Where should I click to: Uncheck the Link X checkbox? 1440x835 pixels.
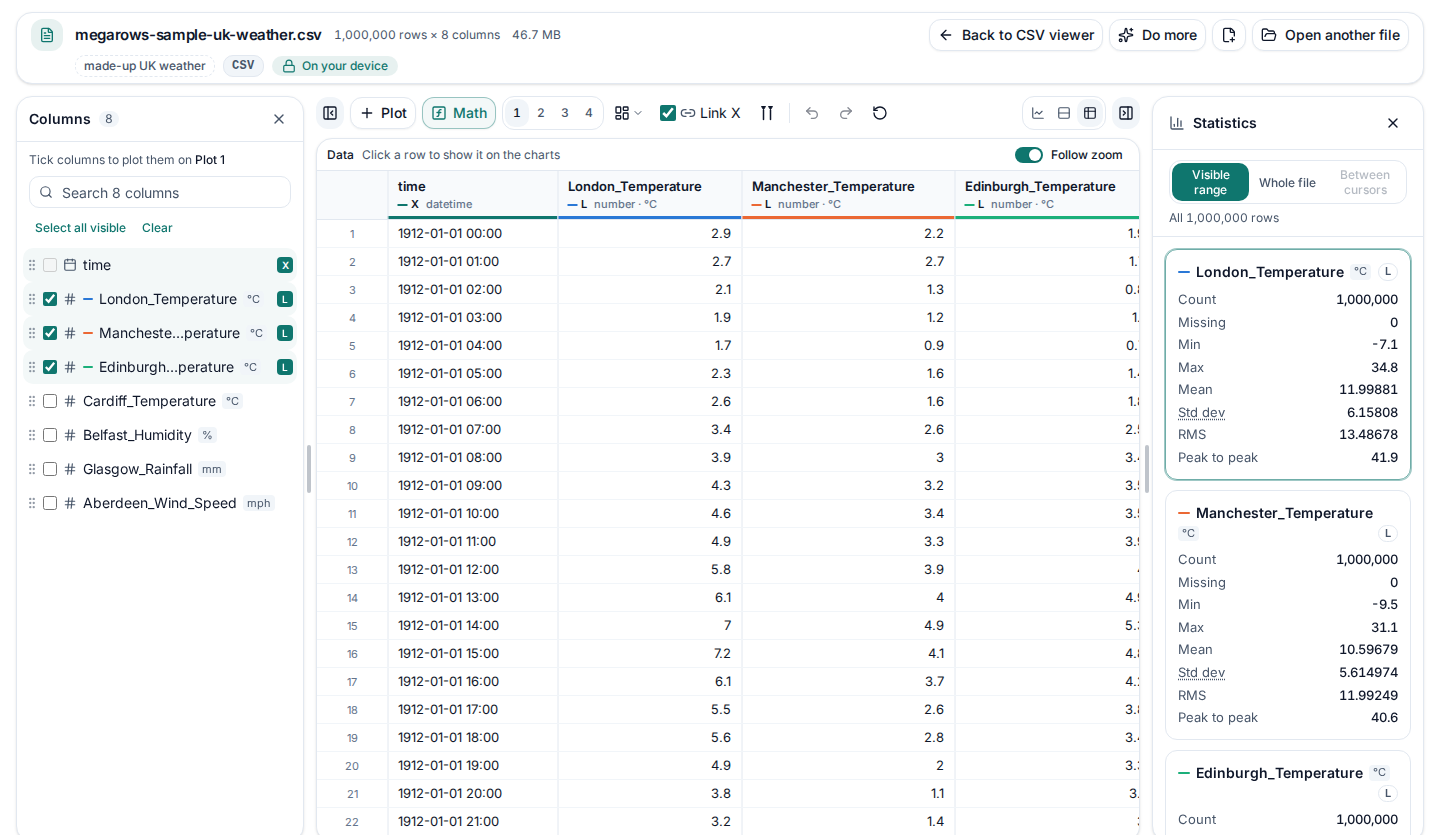668,113
